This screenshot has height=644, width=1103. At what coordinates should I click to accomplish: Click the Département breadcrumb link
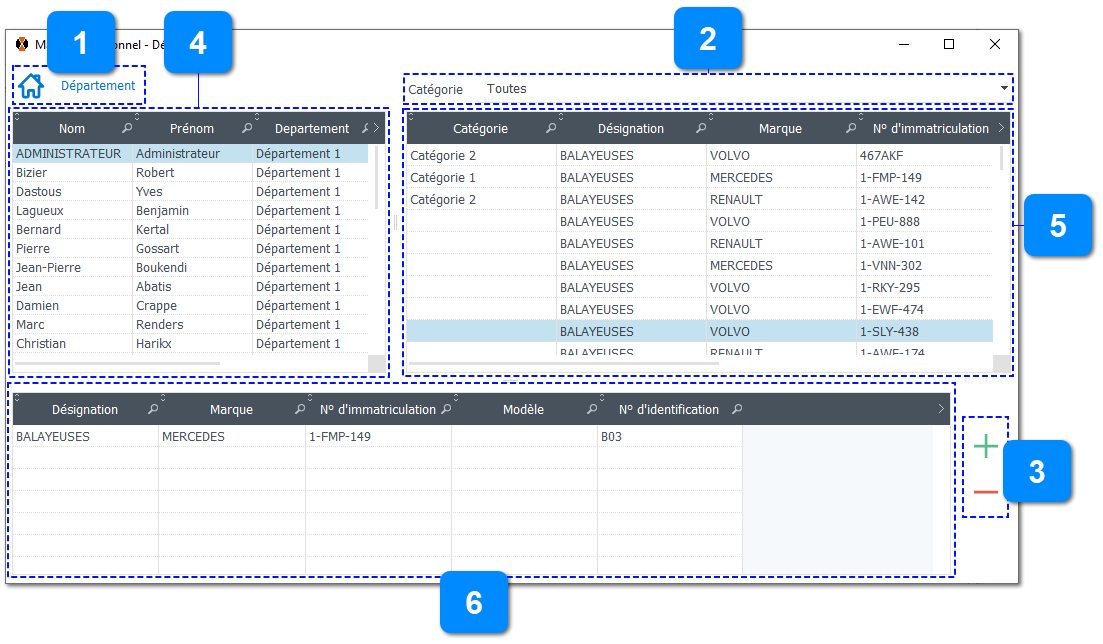pyautogui.click(x=98, y=86)
